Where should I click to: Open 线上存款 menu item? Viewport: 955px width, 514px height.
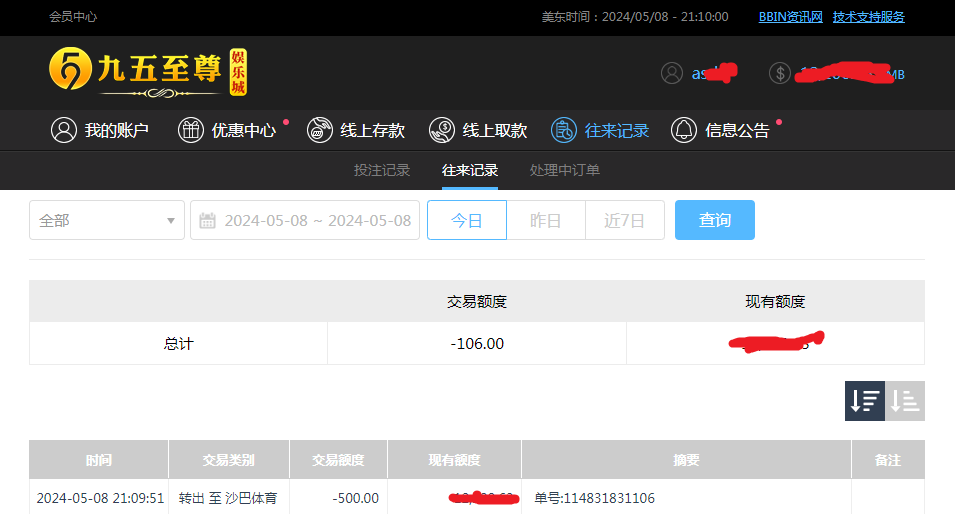coord(356,130)
